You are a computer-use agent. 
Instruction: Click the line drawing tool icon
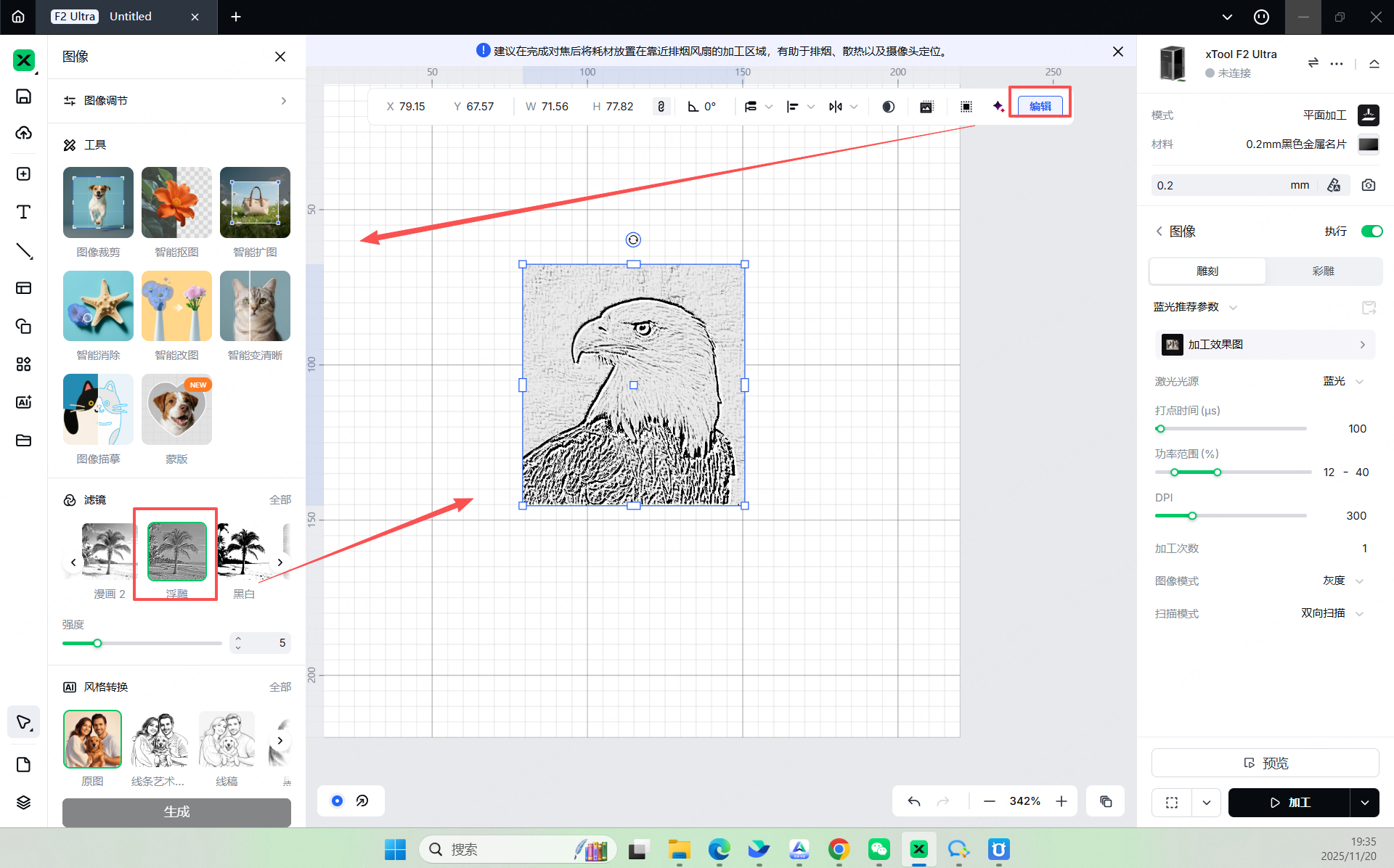pyautogui.click(x=23, y=251)
